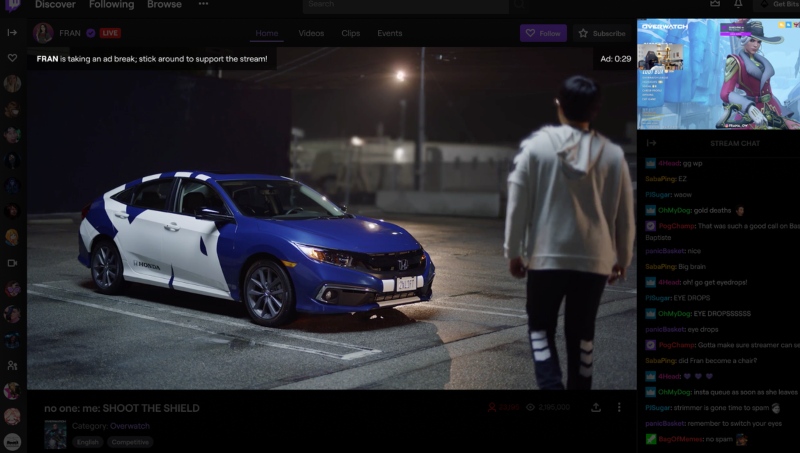Click the followed channels heart icon in sidebar
Screen dimensions: 800x453
coord(12,58)
